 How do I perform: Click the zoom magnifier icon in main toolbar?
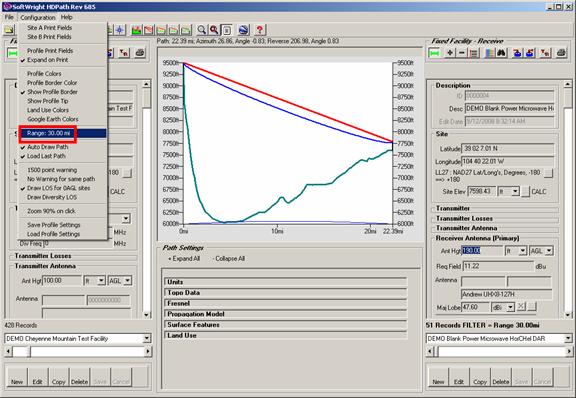pyautogui.click(x=202, y=30)
